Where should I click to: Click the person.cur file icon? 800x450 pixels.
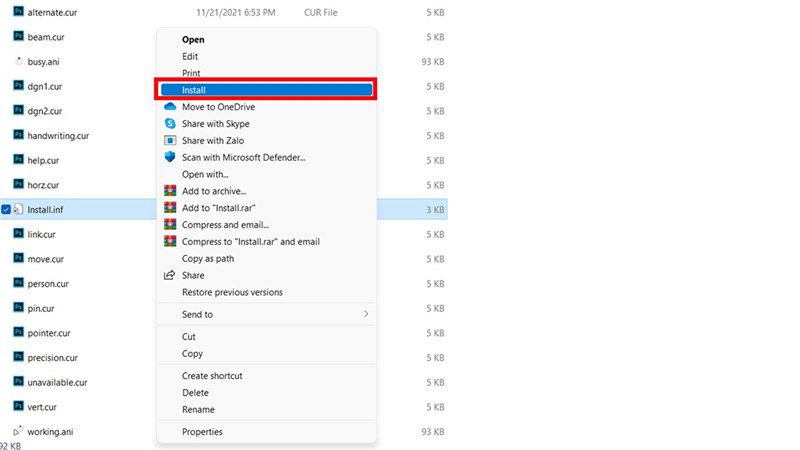pos(18,283)
